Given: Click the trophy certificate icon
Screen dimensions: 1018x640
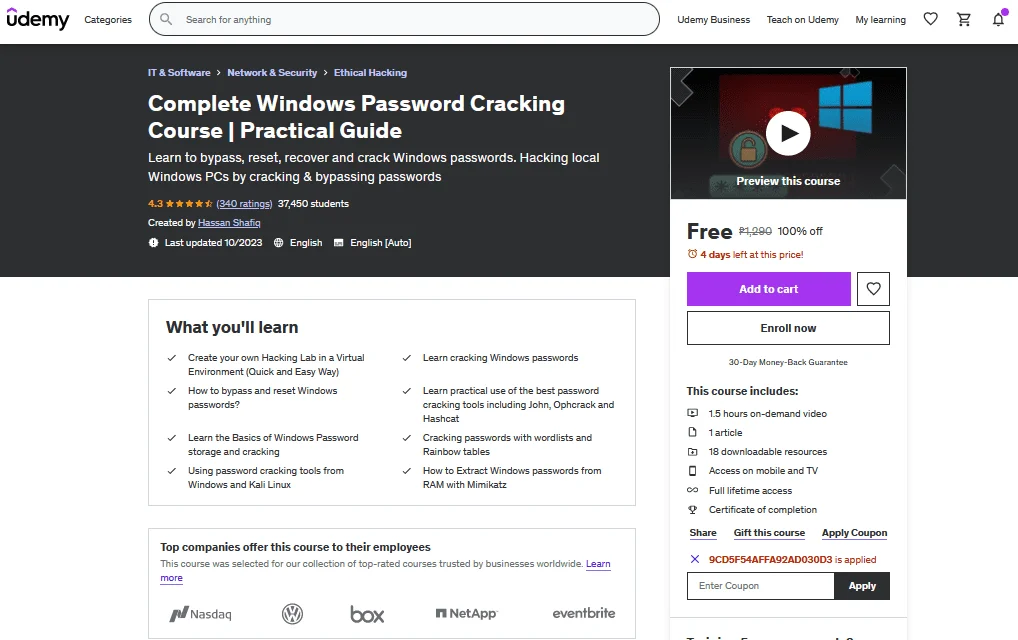Looking at the screenshot, I should pos(693,510).
